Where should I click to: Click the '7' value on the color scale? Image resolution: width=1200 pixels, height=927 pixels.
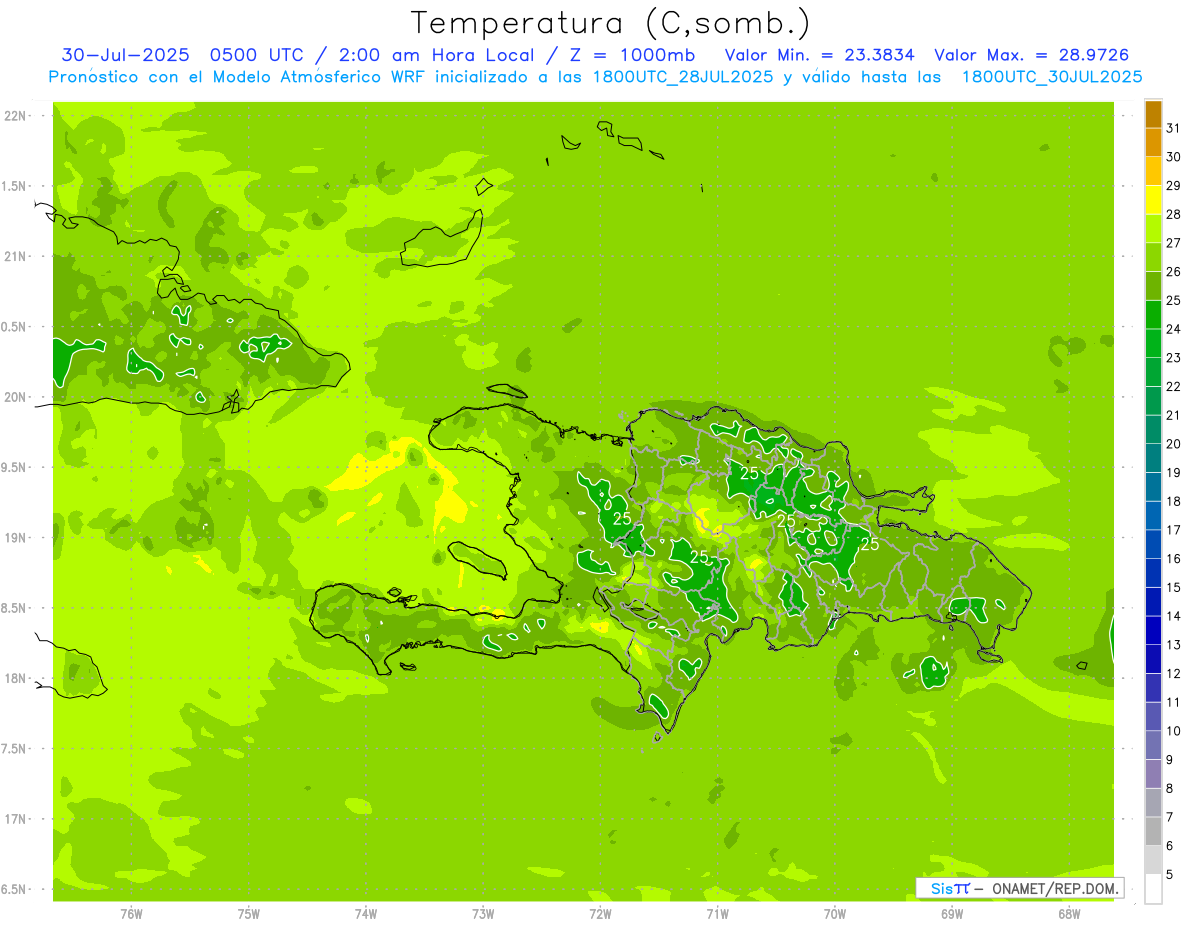tap(1170, 817)
